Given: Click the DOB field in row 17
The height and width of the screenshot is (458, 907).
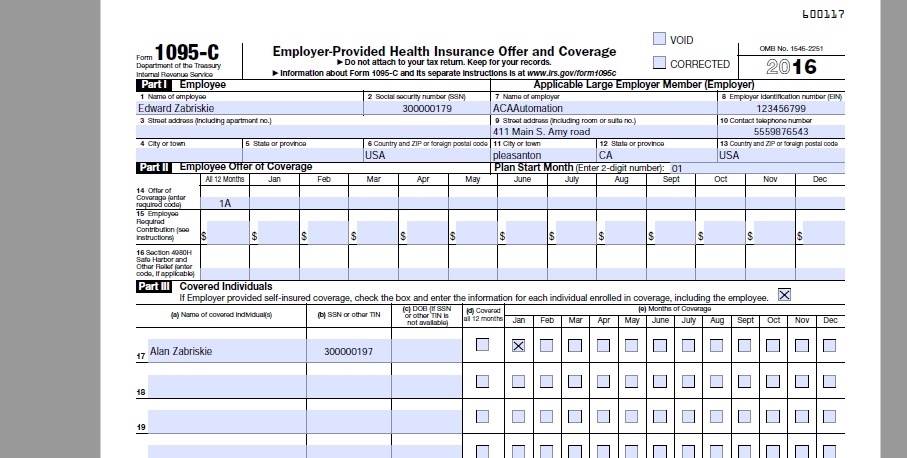Looking at the screenshot, I should [x=427, y=351].
